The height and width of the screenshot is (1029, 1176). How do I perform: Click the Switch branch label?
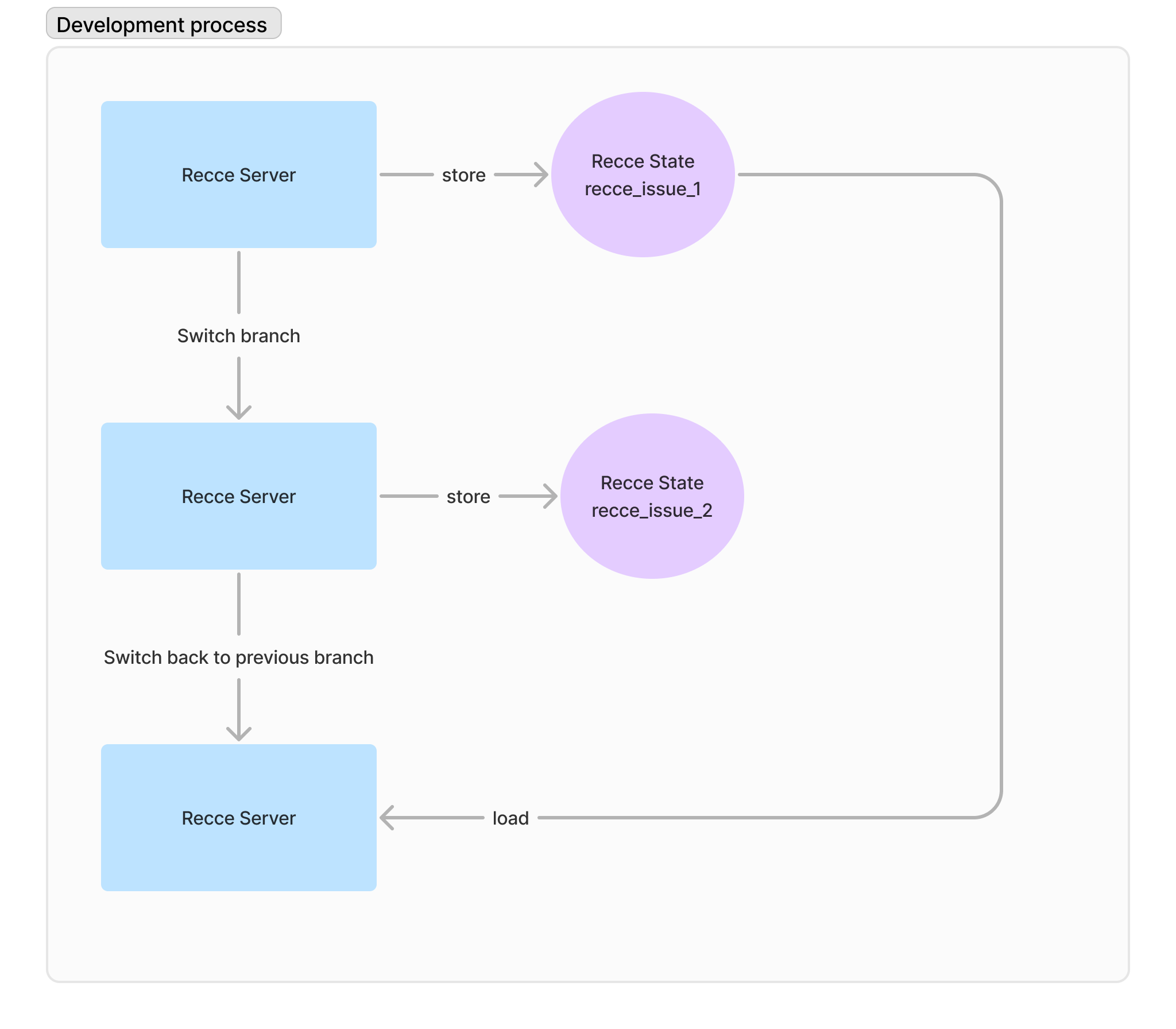pyautogui.click(x=238, y=336)
